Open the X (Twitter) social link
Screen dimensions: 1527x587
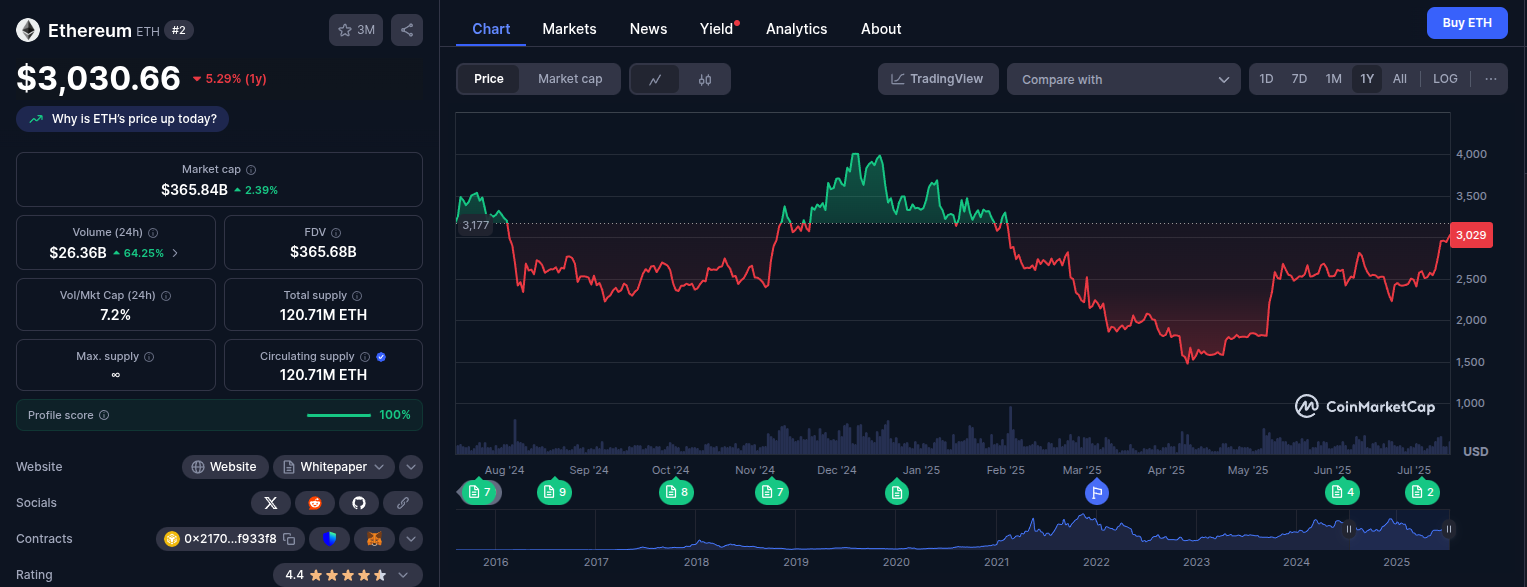tap(270, 503)
